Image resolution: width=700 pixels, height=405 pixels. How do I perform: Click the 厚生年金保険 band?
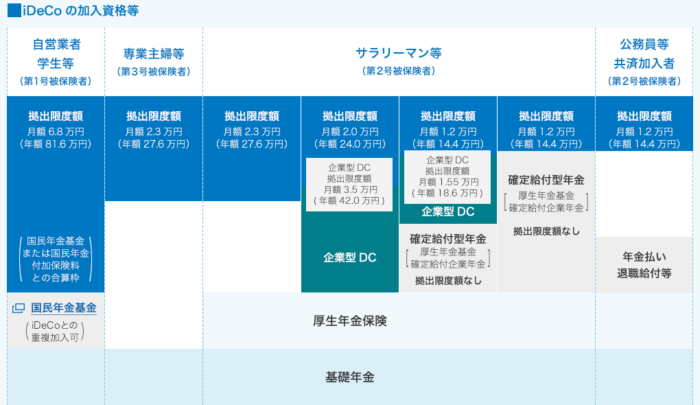pos(399,321)
